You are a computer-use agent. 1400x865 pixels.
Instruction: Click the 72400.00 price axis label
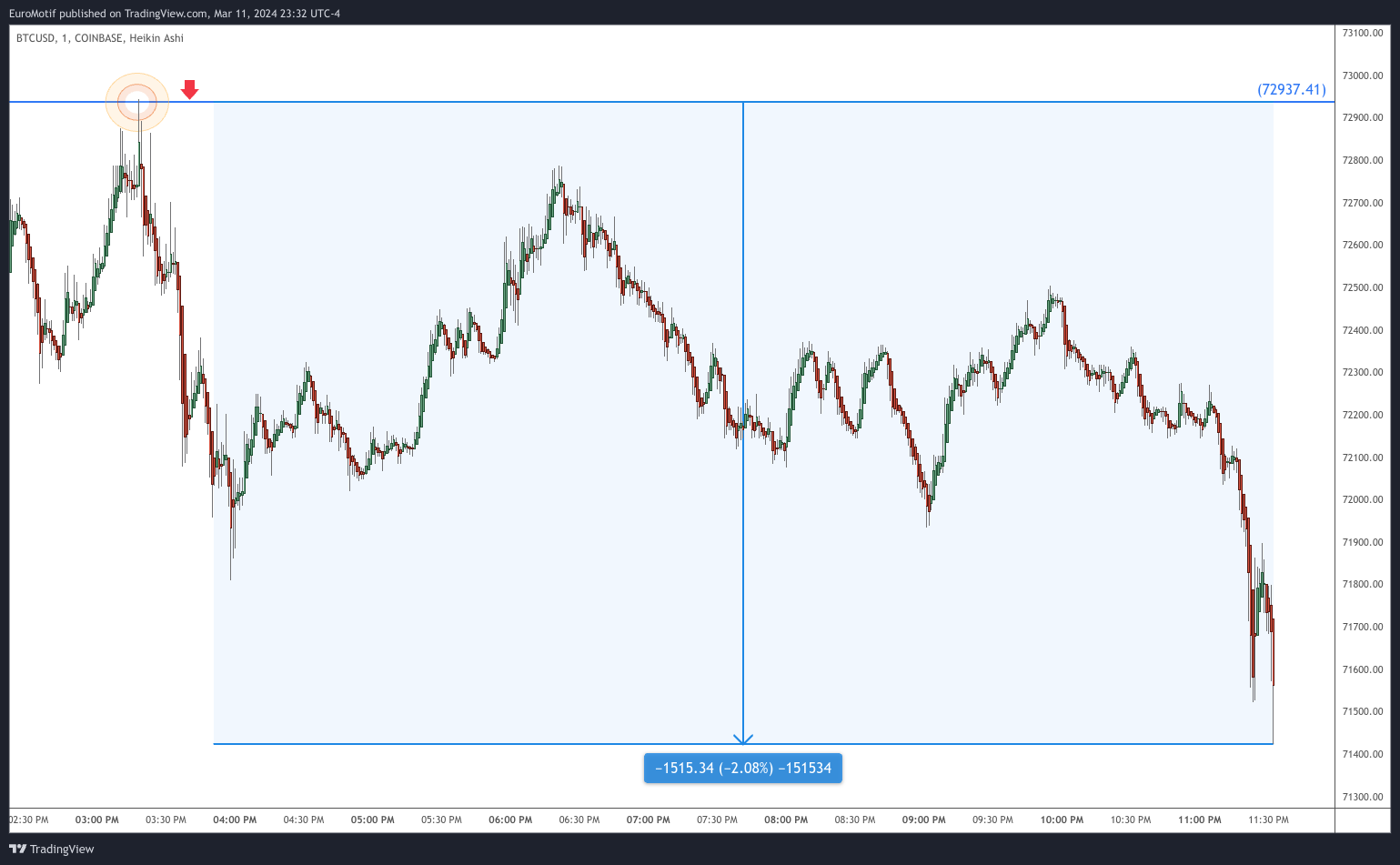click(1363, 330)
